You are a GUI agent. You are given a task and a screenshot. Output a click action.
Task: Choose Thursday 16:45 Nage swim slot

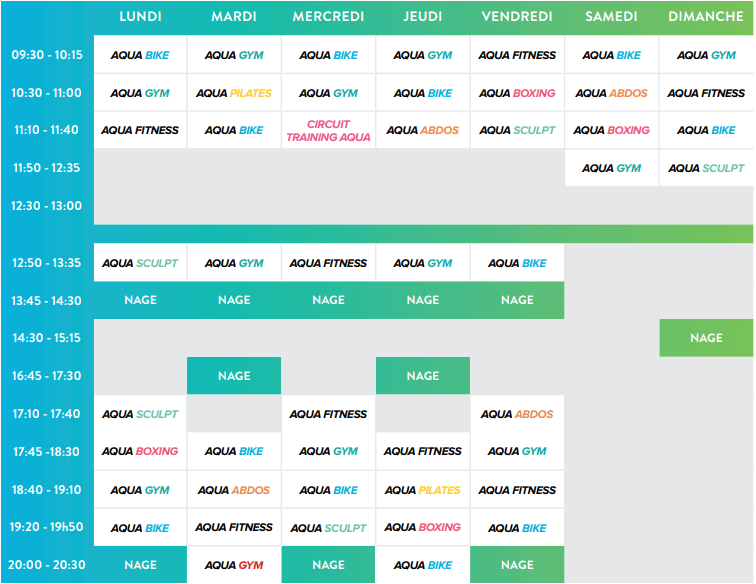(x=423, y=376)
